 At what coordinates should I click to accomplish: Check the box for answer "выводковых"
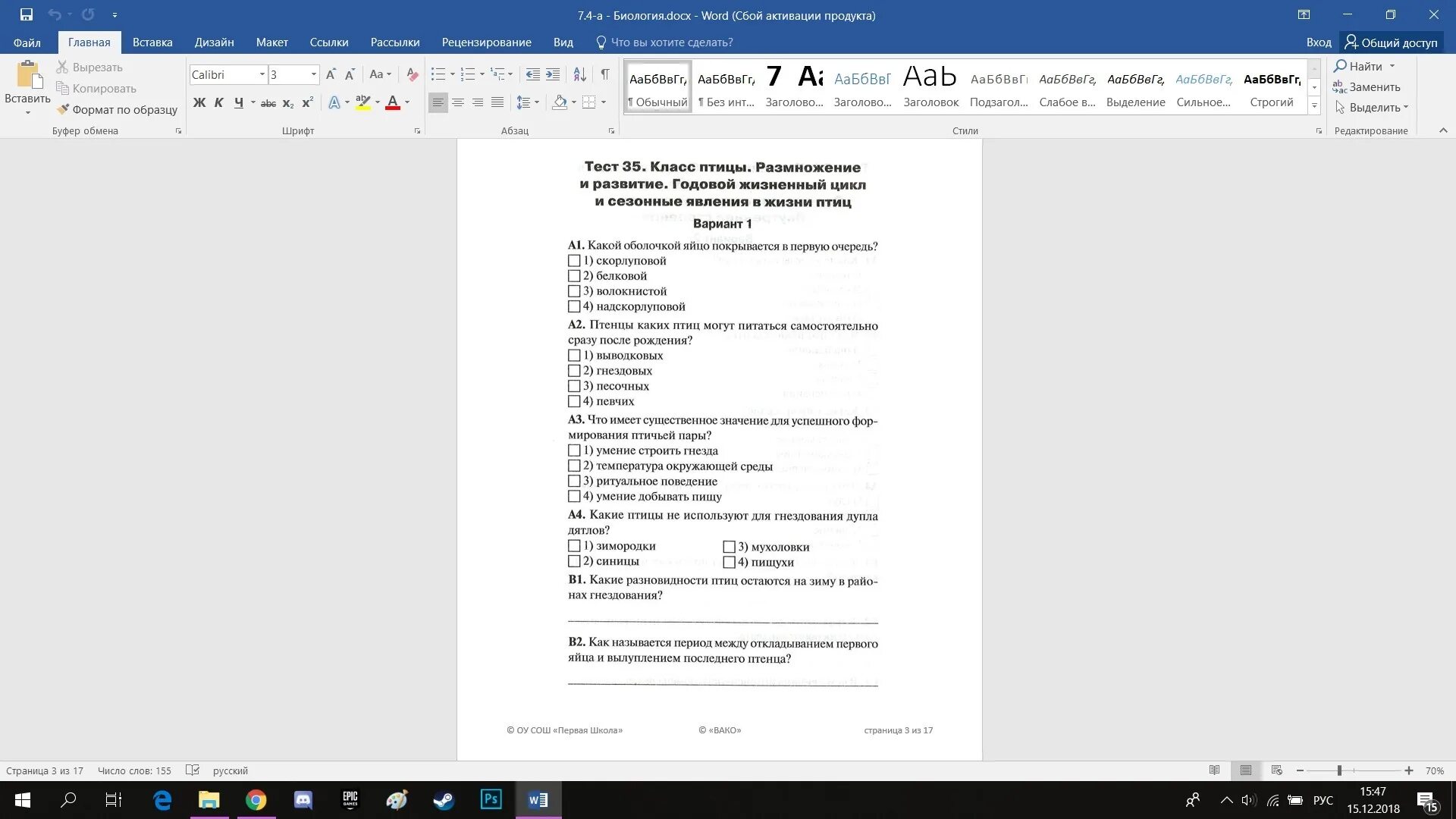(574, 356)
